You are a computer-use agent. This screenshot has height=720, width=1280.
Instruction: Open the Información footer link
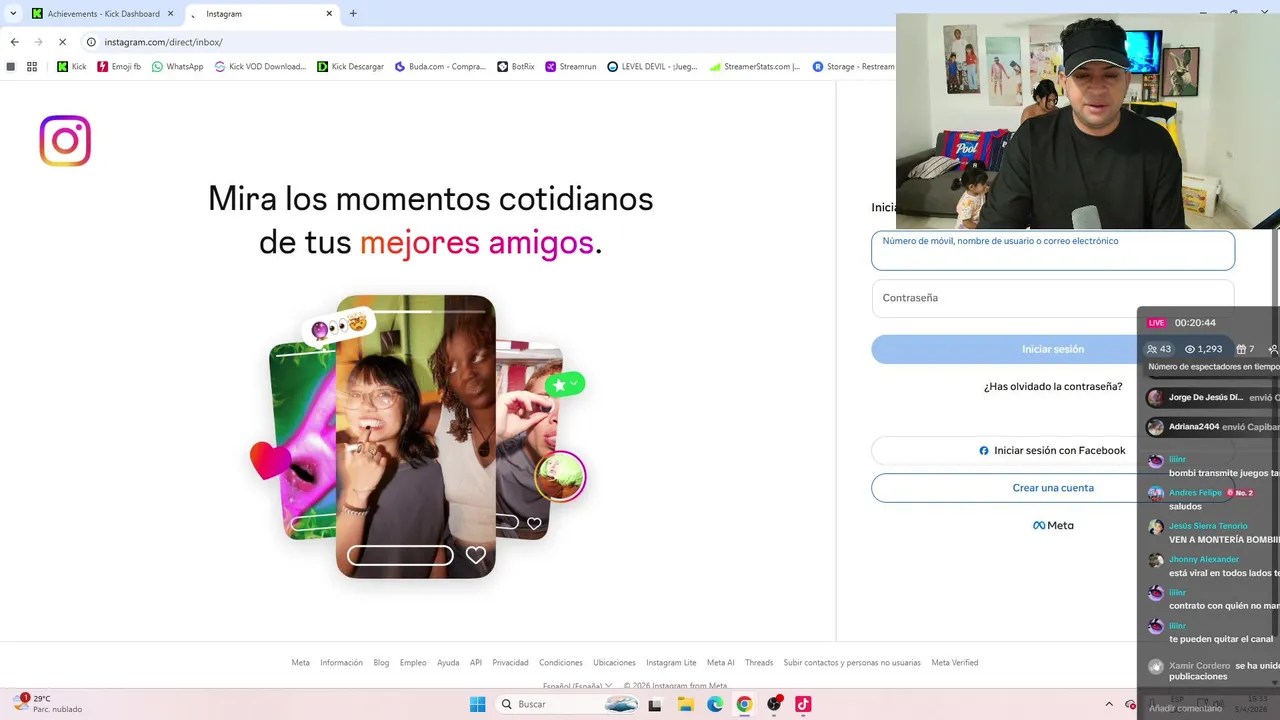click(x=341, y=662)
